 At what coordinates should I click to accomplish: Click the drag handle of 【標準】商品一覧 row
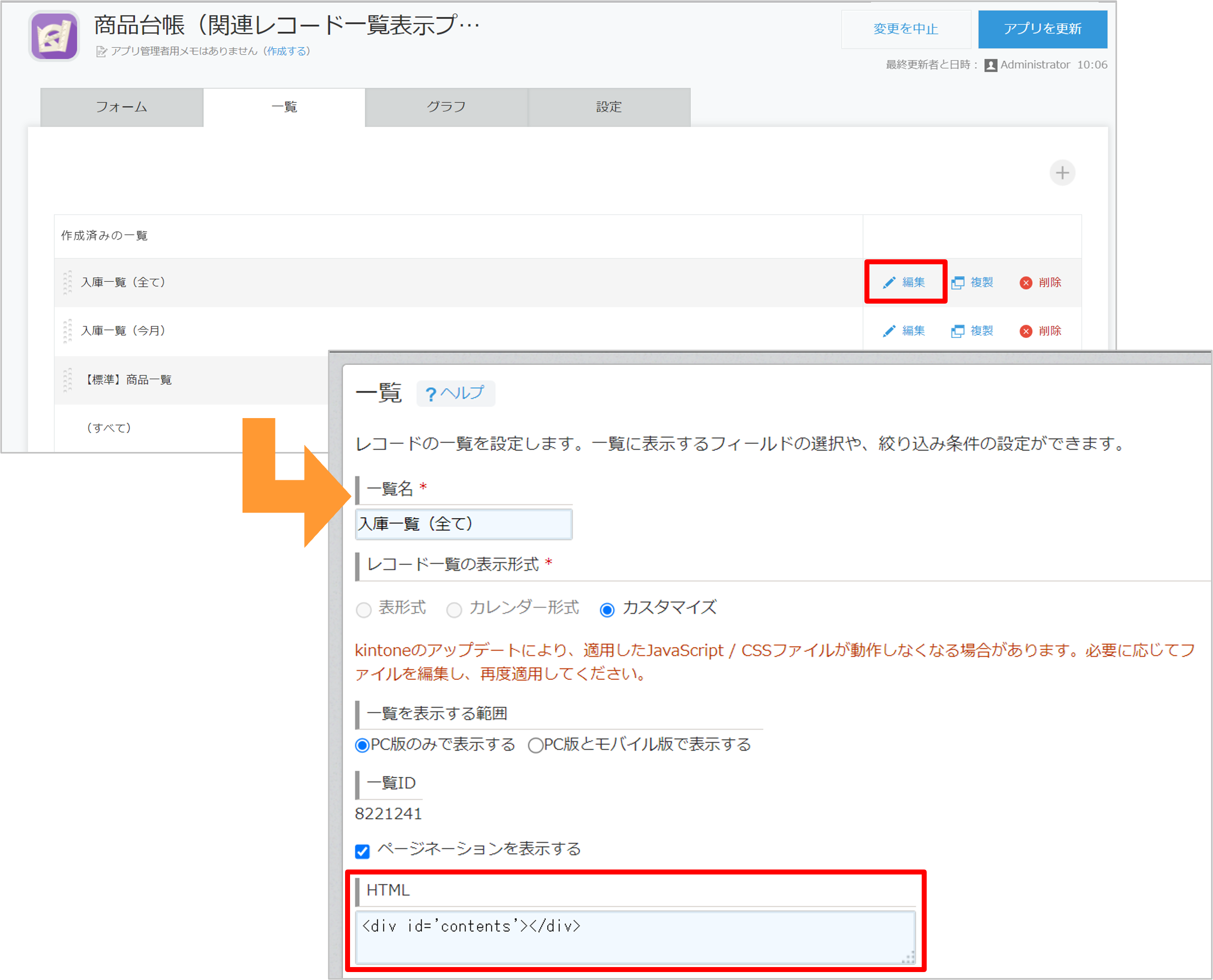pos(67,380)
